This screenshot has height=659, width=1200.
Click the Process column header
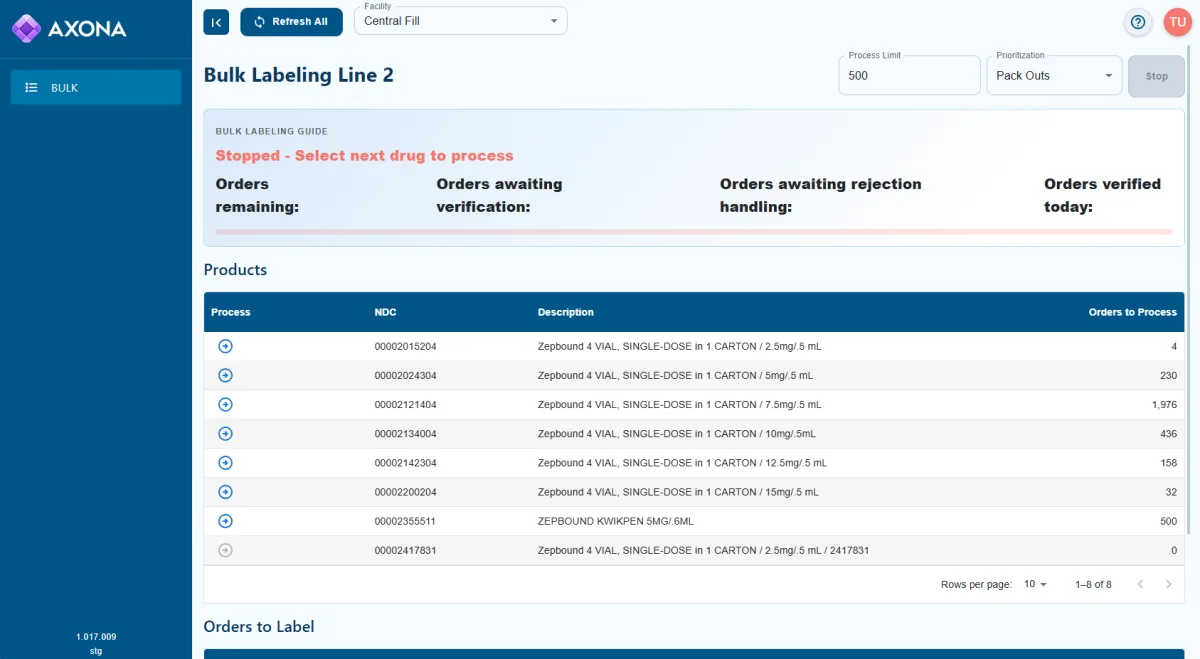[x=231, y=312]
